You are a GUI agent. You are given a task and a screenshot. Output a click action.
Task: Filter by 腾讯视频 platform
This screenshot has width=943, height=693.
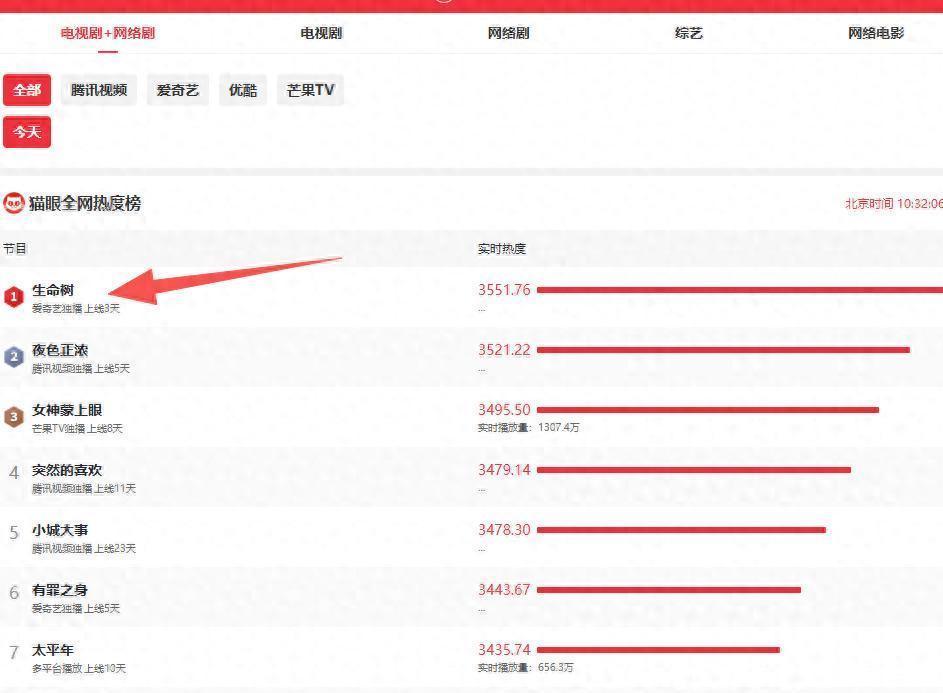pos(99,90)
